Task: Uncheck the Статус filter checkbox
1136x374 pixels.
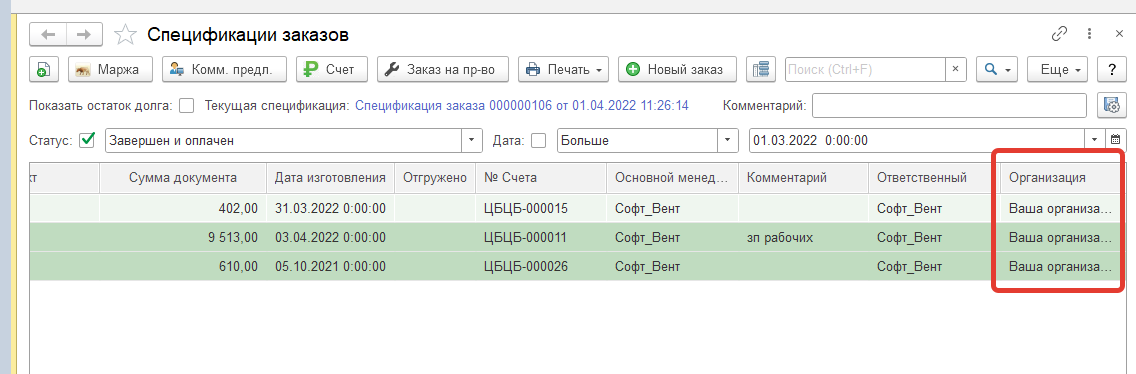Action: [88, 141]
